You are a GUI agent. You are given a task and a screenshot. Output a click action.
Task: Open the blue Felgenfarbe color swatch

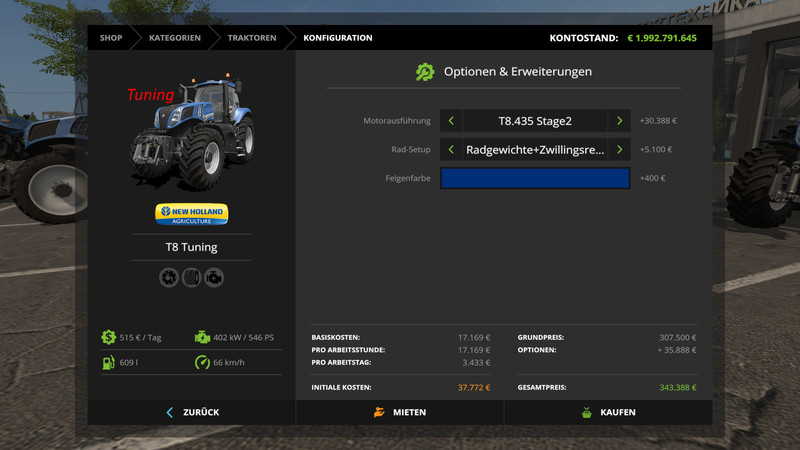click(535, 178)
